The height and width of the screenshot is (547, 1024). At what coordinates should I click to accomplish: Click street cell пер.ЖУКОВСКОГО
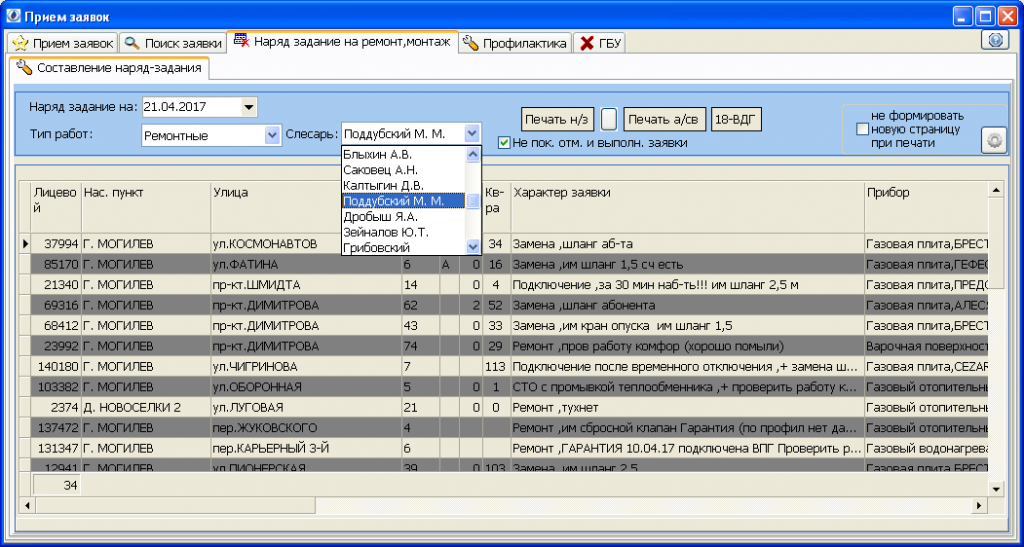point(305,428)
